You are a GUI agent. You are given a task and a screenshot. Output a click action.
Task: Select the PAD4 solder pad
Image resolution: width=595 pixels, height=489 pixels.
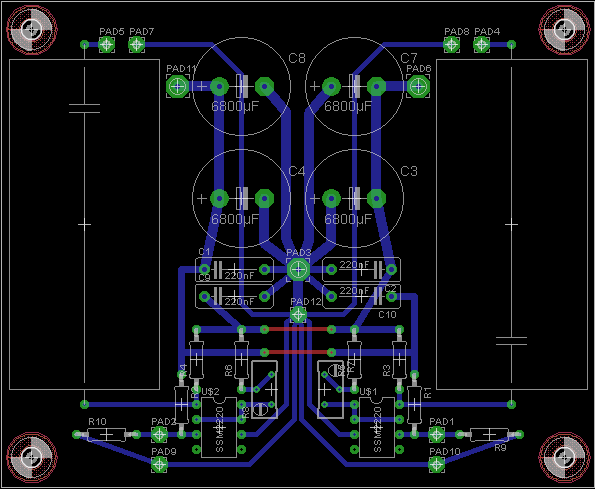click(482, 45)
